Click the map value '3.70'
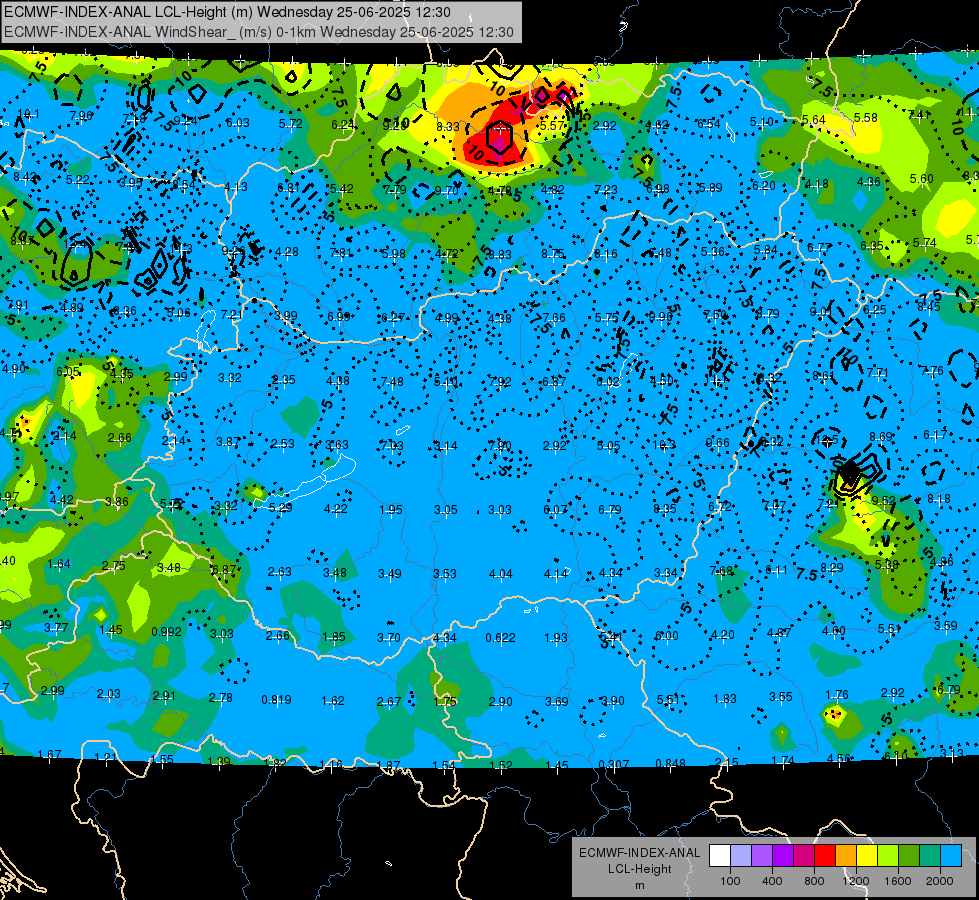This screenshot has height=900, width=979. pos(389,638)
